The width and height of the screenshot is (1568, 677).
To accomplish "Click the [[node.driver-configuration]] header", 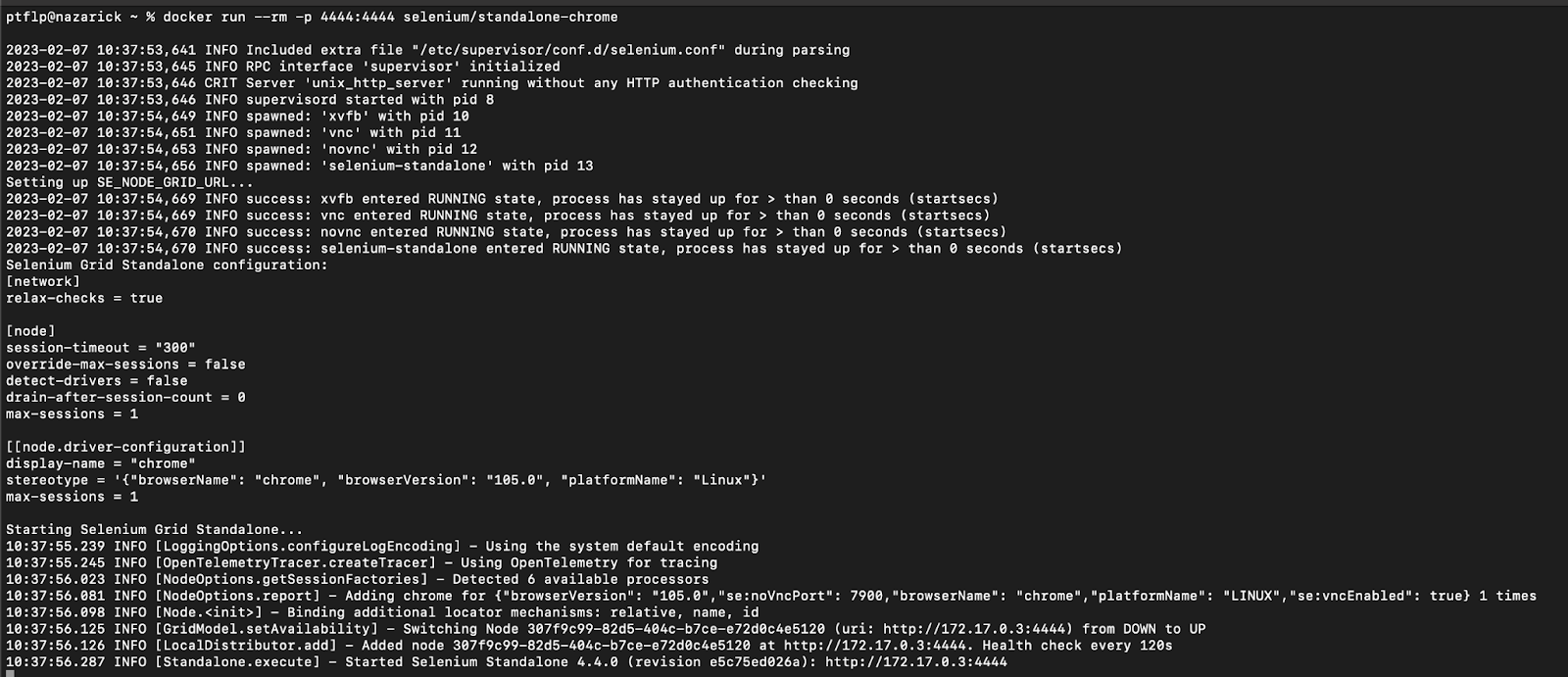I will 125,447.
